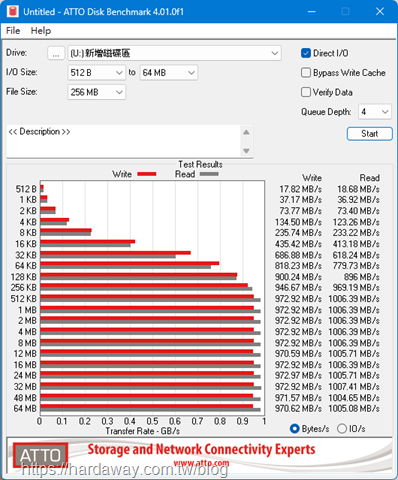Expand the File Size dropdown (256 MB)
This screenshot has width=398, height=480.
coord(96,92)
